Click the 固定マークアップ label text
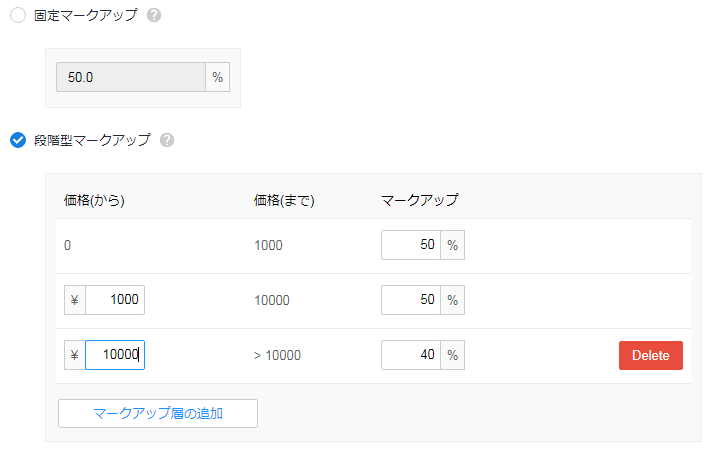 click(x=86, y=15)
